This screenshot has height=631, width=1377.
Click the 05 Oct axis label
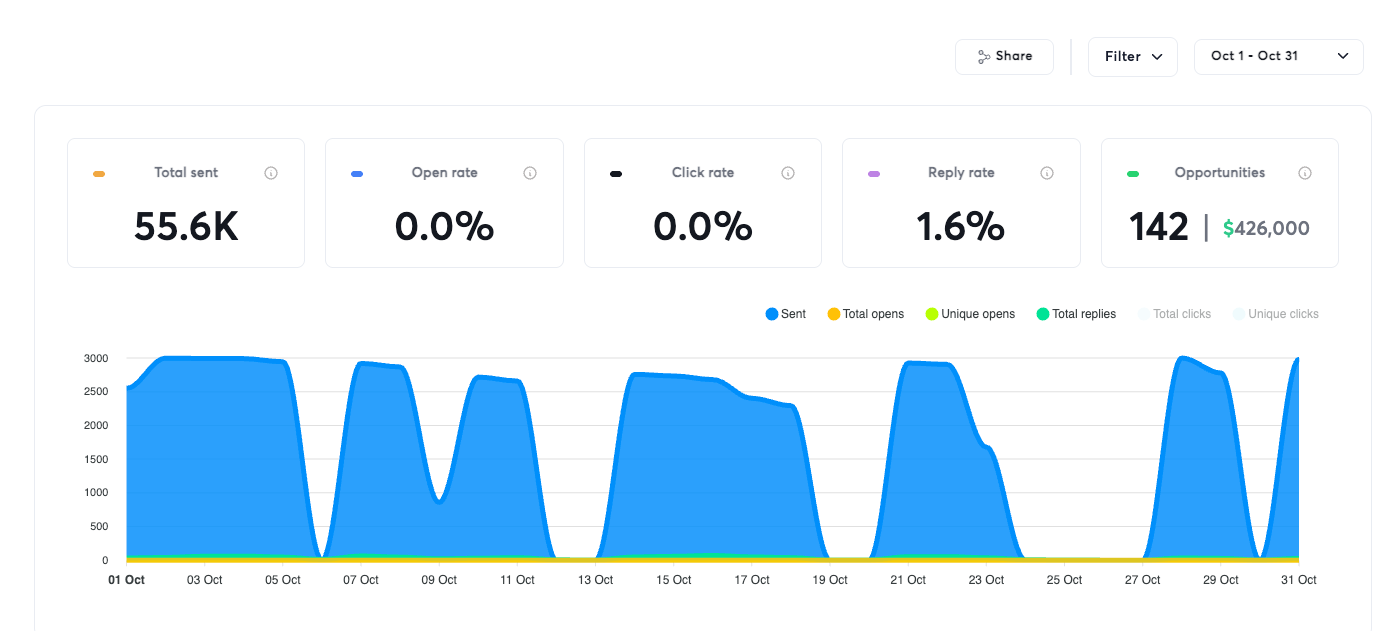[x=283, y=580]
